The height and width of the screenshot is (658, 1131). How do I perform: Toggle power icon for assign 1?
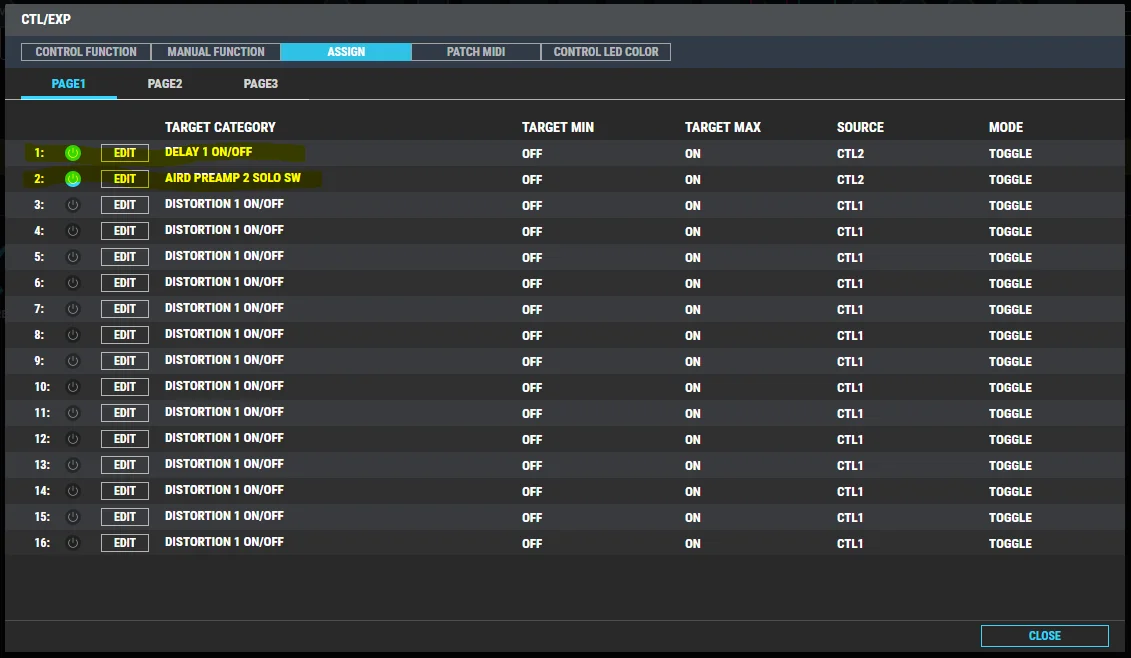pyautogui.click(x=72, y=153)
